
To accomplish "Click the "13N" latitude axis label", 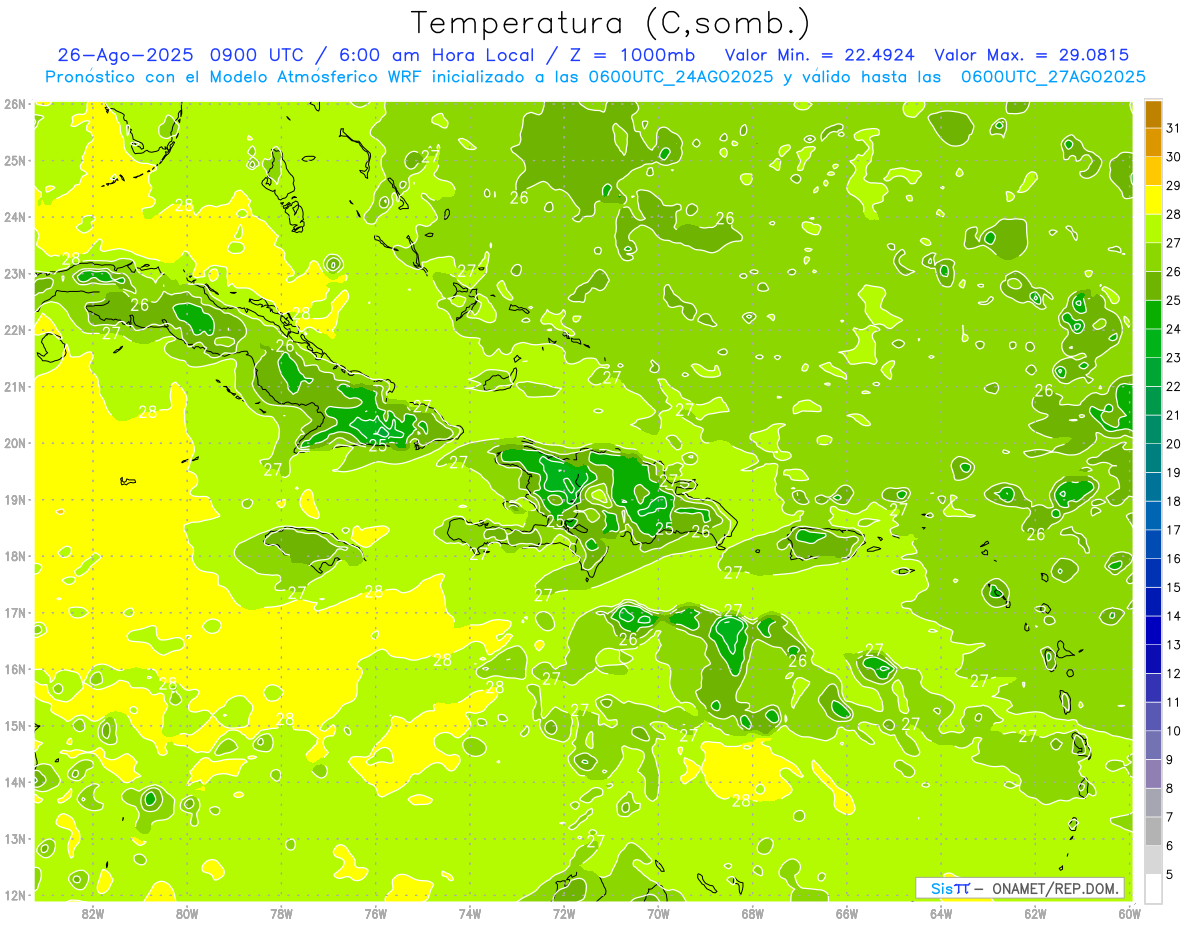I will 14,838.
